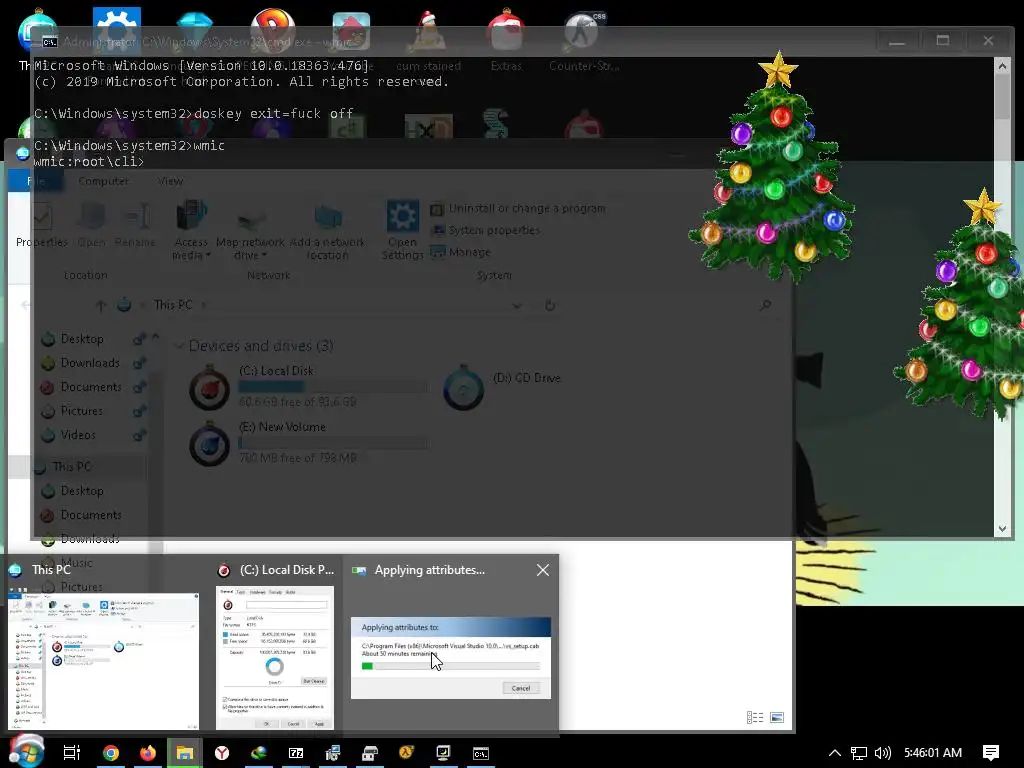This screenshot has height=768, width=1024.
Task: Open Yandex Browser from the taskbar
Action: pyautogui.click(x=222, y=753)
